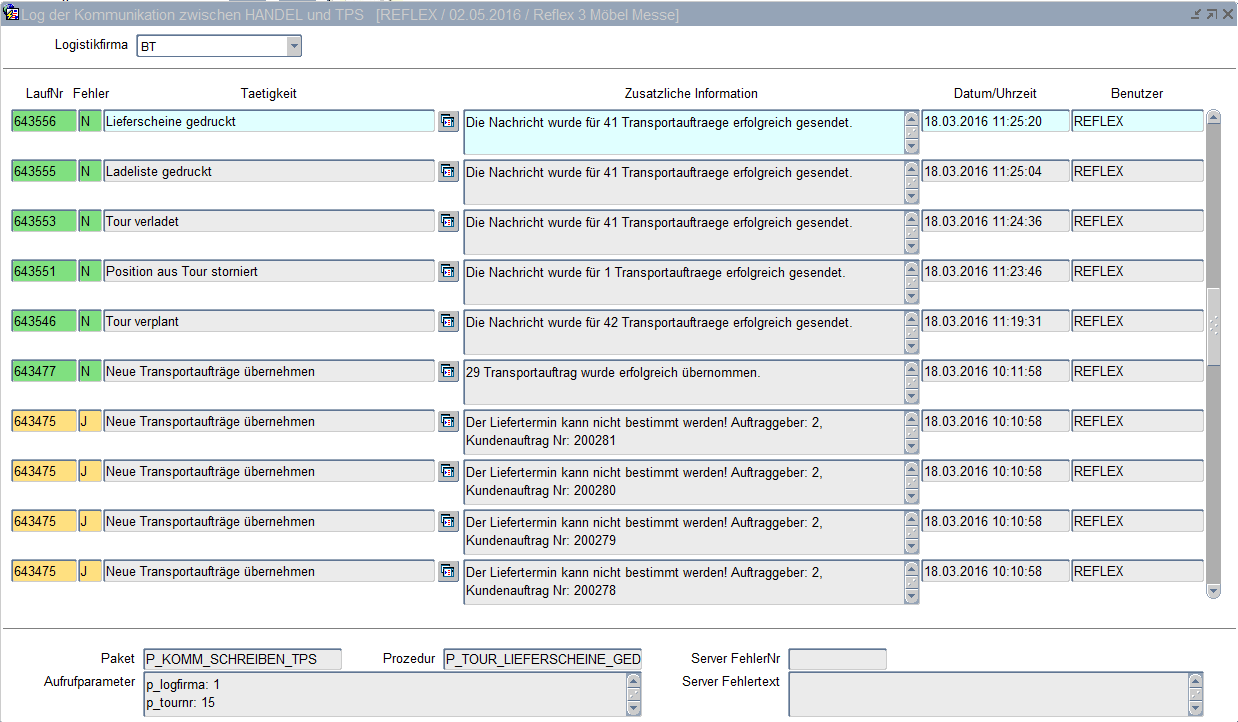Open the editor icon for "Tour verplant"
This screenshot has width=1238, height=722.
(x=448, y=321)
